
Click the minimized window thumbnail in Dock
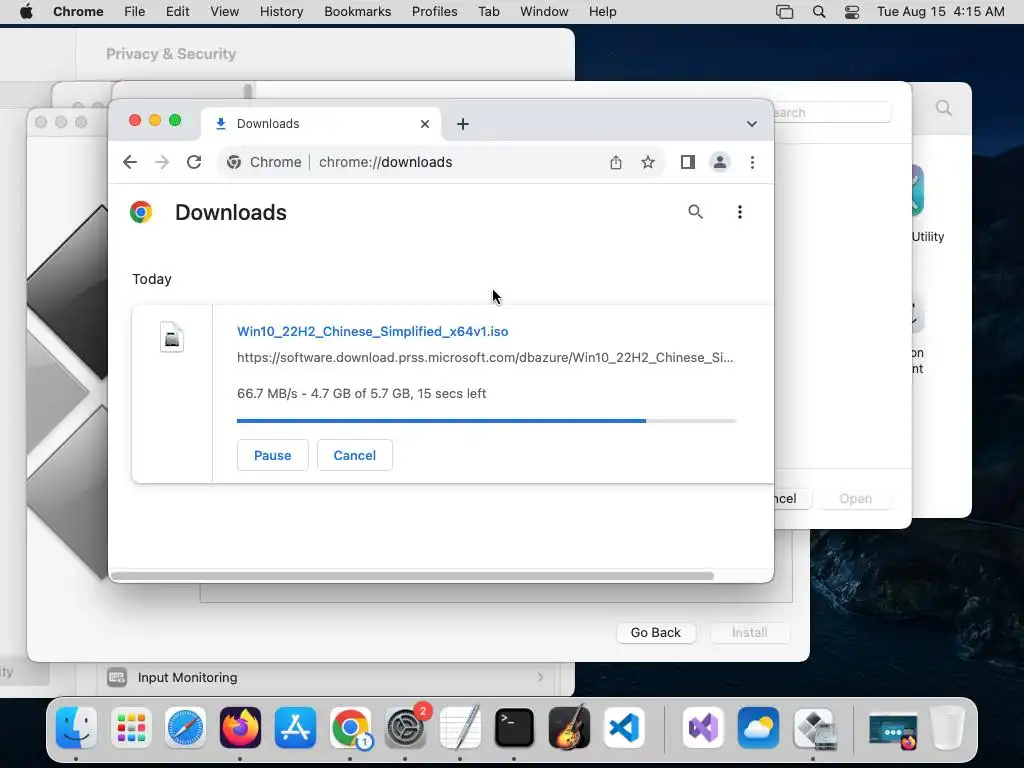tap(893, 731)
